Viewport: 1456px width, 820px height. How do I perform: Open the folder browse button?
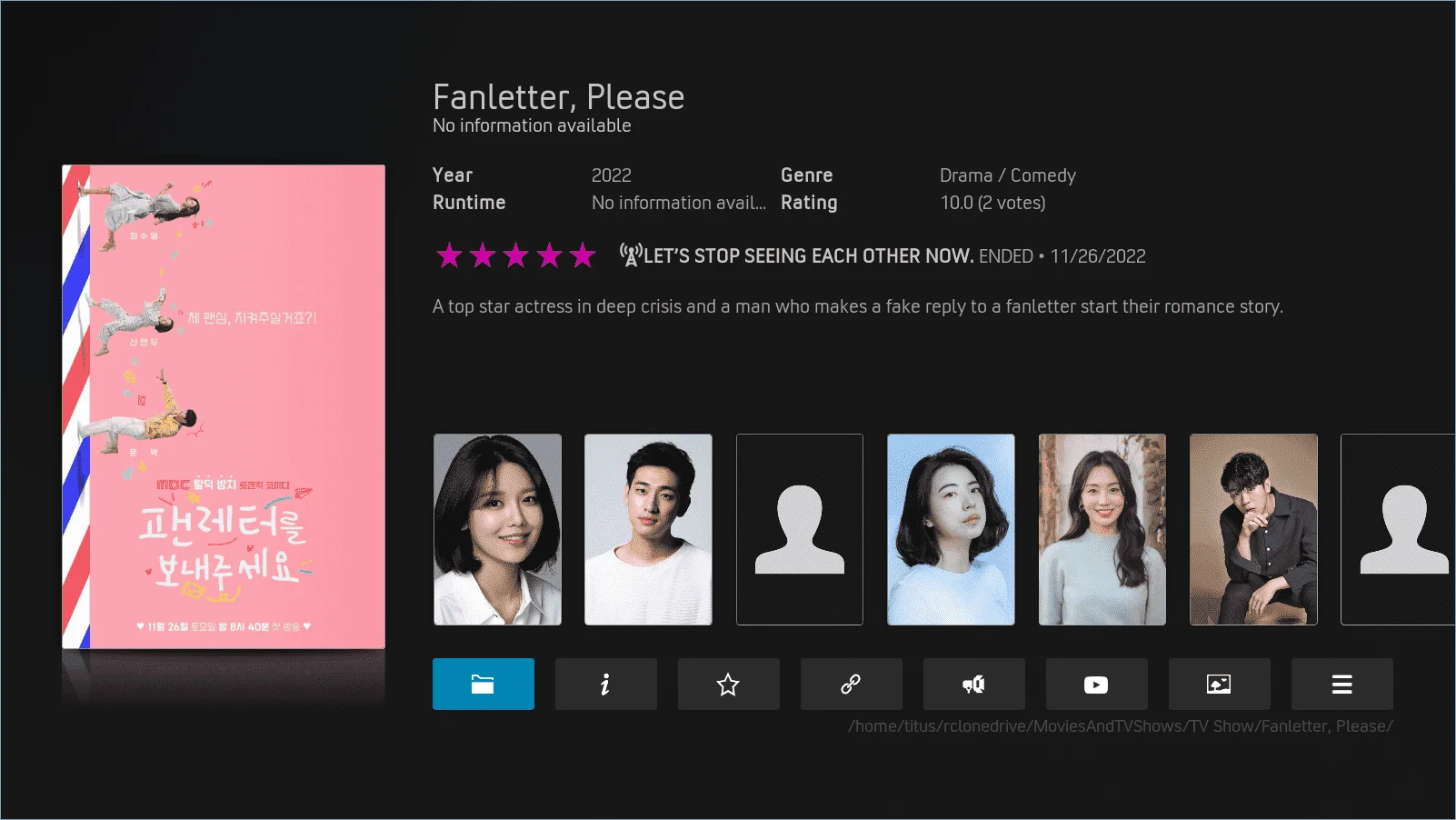pyautogui.click(x=484, y=684)
